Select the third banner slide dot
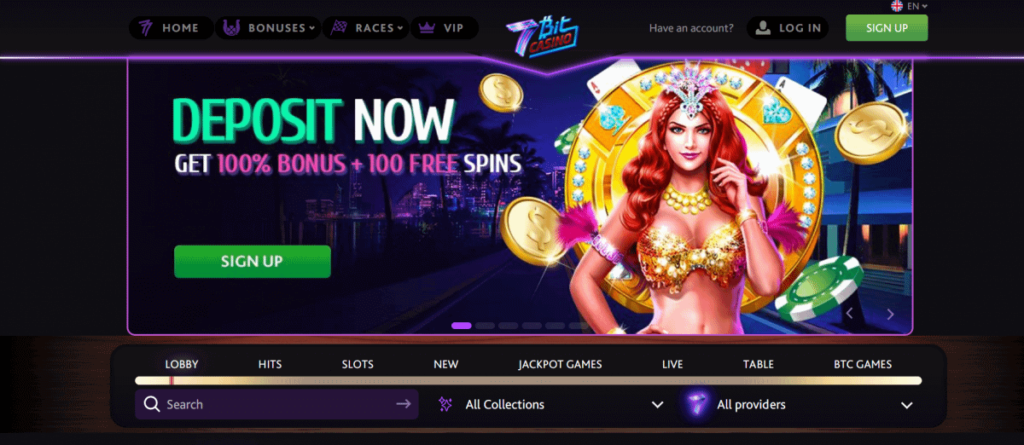The image size is (1024, 445). click(x=508, y=325)
